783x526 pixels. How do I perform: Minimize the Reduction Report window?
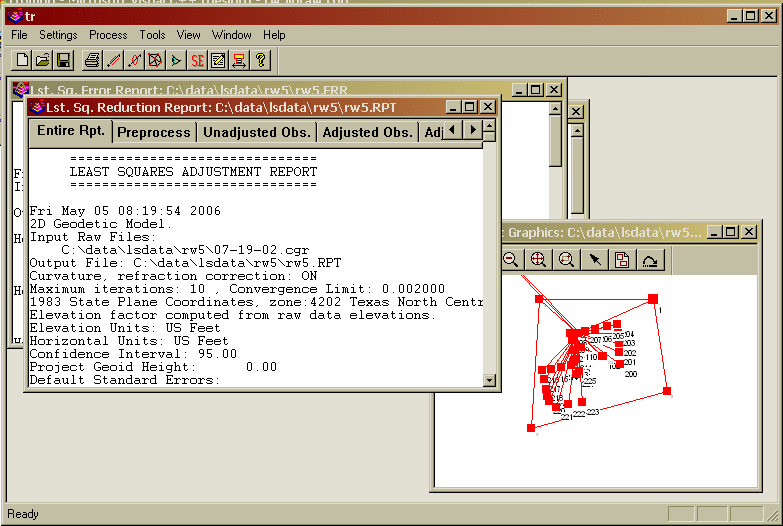(x=453, y=107)
